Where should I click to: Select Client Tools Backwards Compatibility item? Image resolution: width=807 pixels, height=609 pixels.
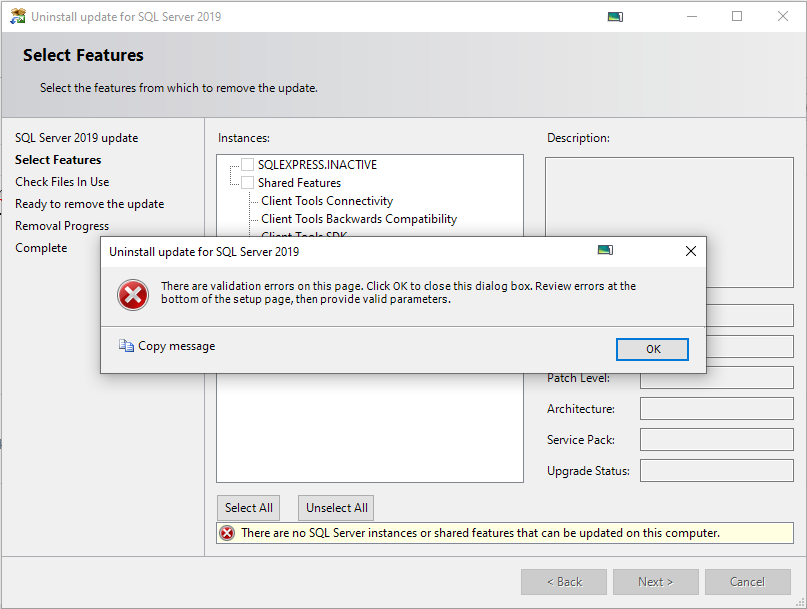pos(359,219)
